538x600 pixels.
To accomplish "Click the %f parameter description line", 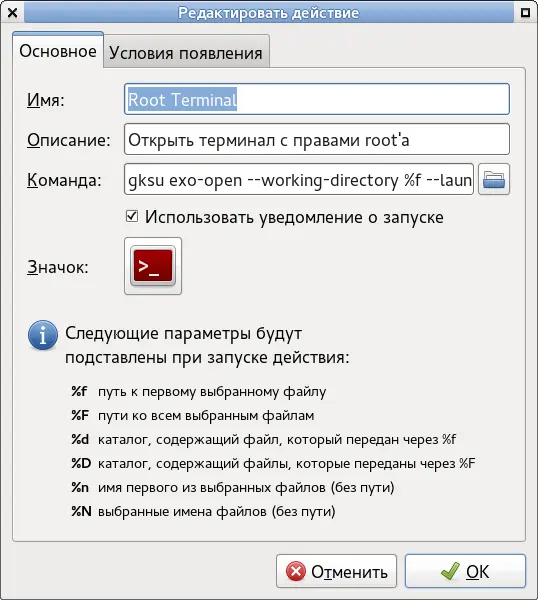I will pyautogui.click(x=199, y=392).
